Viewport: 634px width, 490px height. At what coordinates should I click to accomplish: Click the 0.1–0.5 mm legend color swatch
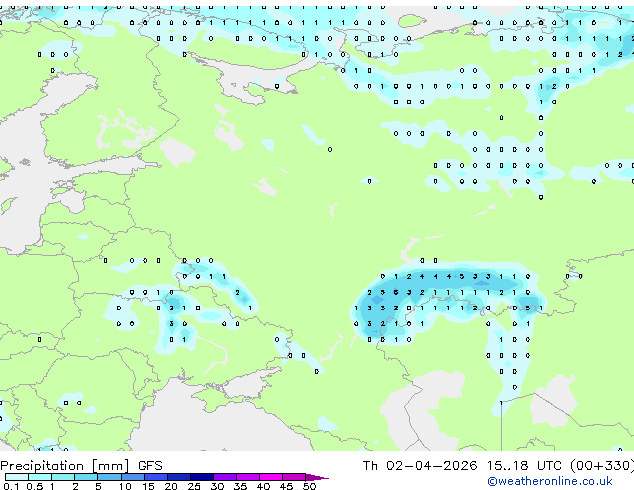pos(17,477)
